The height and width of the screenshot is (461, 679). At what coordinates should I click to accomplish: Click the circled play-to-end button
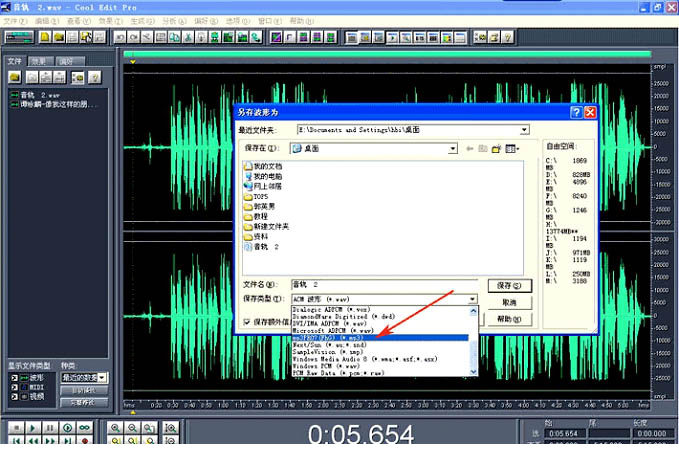(x=67, y=428)
